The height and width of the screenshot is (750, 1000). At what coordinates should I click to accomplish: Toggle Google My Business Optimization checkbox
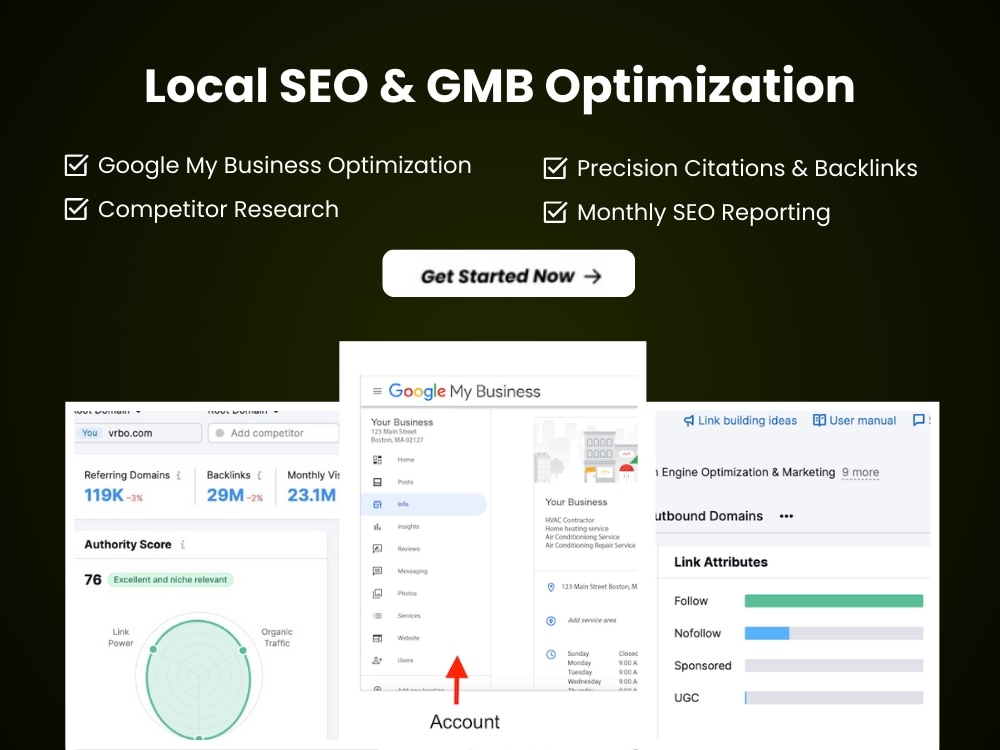click(x=77, y=165)
